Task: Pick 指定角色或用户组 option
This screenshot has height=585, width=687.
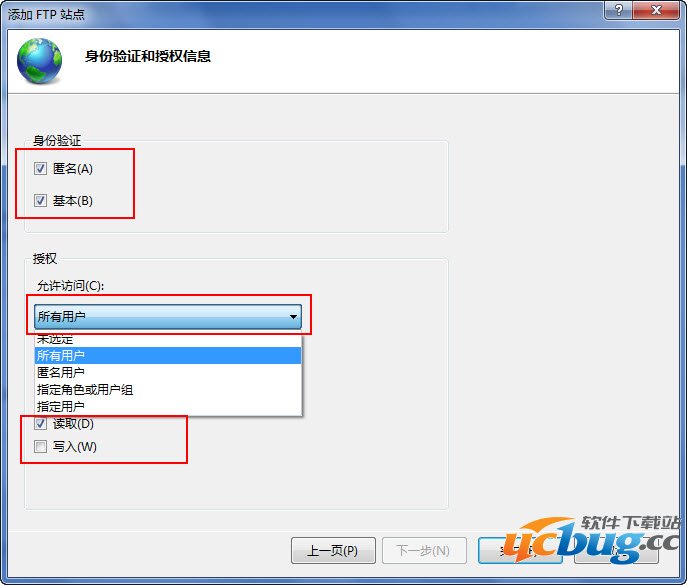Action: point(168,390)
